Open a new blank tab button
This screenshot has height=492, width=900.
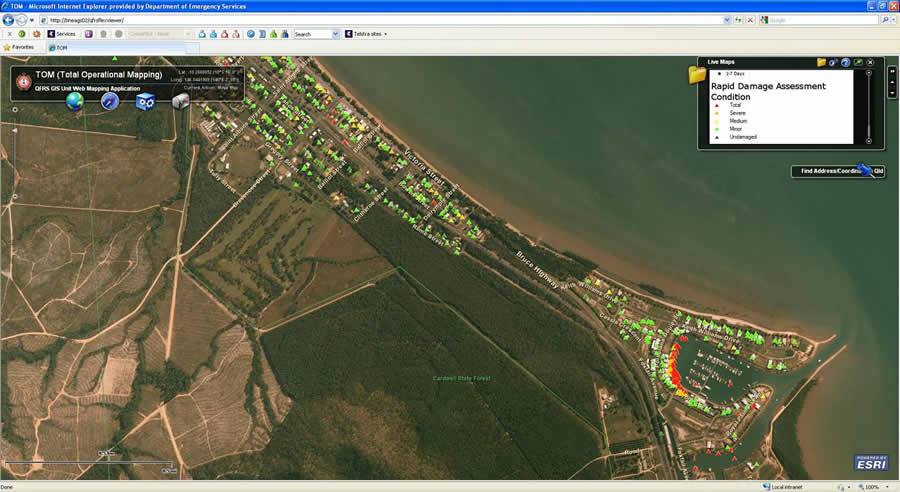pyautogui.click(x=193, y=48)
